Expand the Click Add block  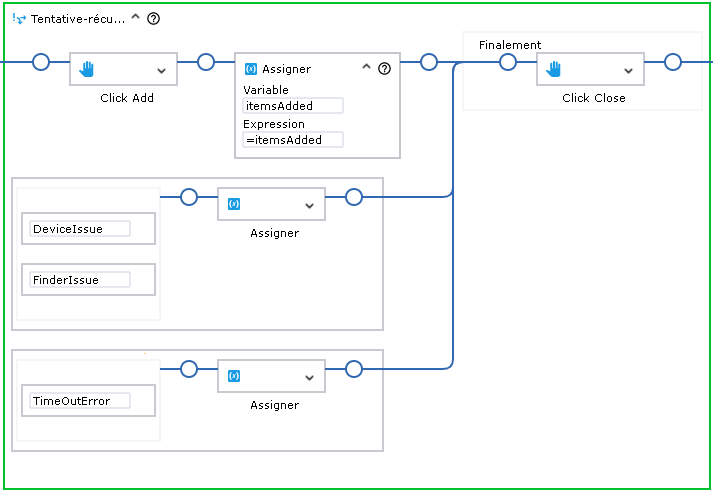click(x=161, y=70)
